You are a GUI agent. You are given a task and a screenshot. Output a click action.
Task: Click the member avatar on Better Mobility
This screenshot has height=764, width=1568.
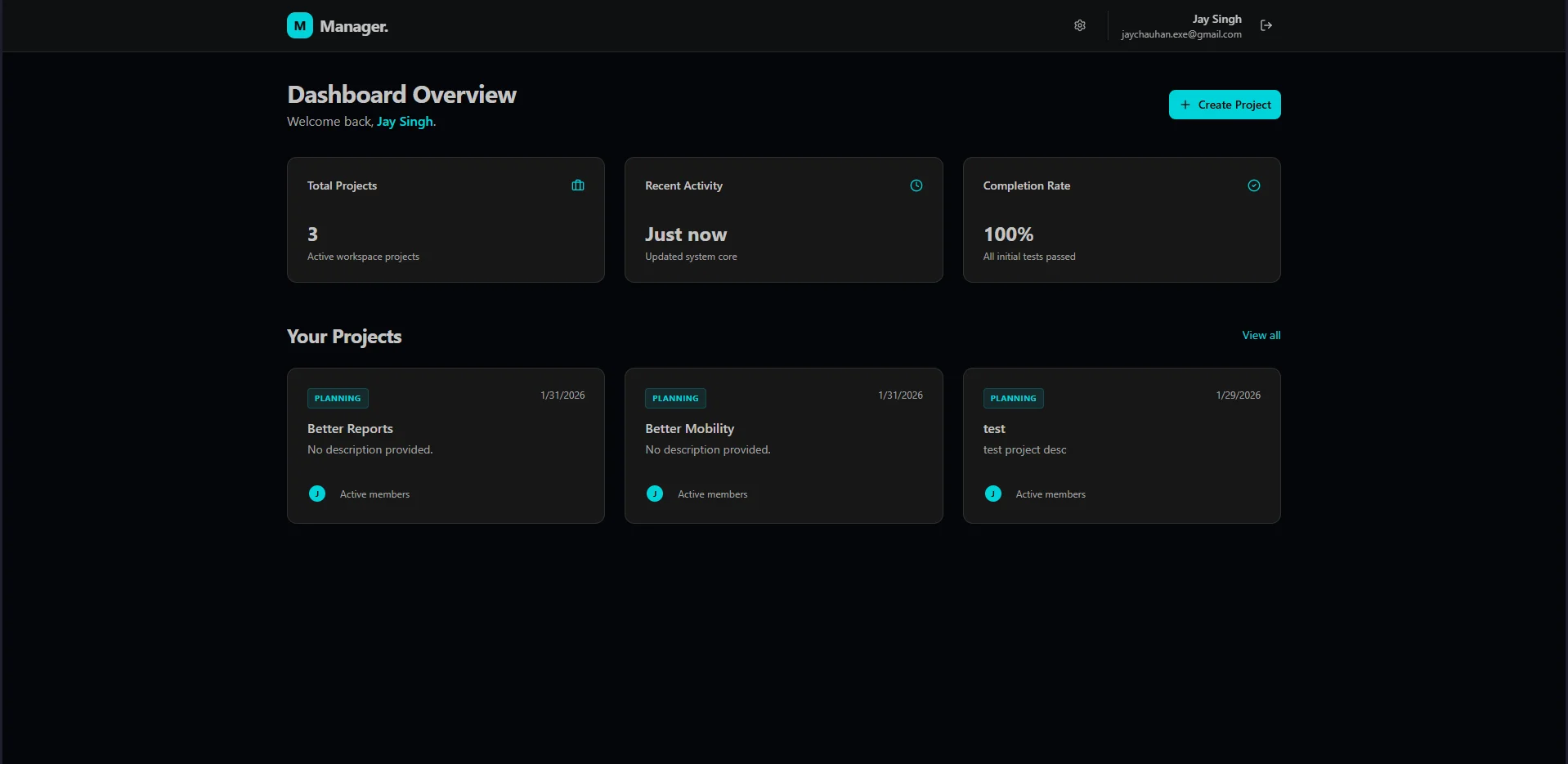[655, 494]
